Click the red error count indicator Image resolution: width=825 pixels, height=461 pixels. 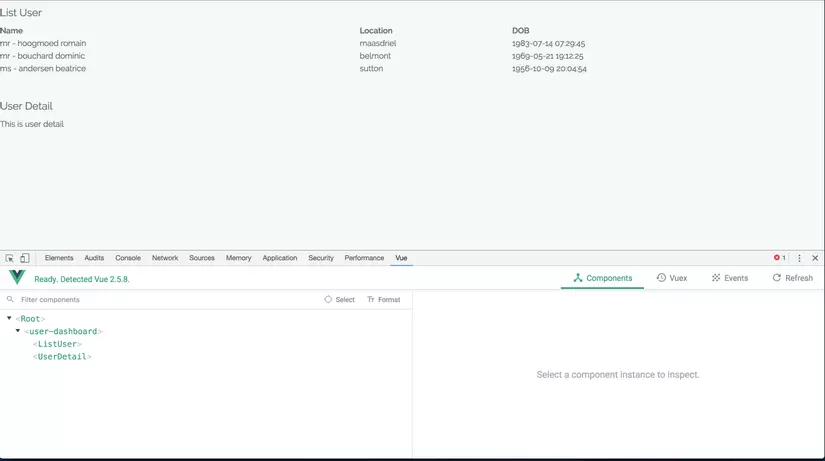(780, 258)
